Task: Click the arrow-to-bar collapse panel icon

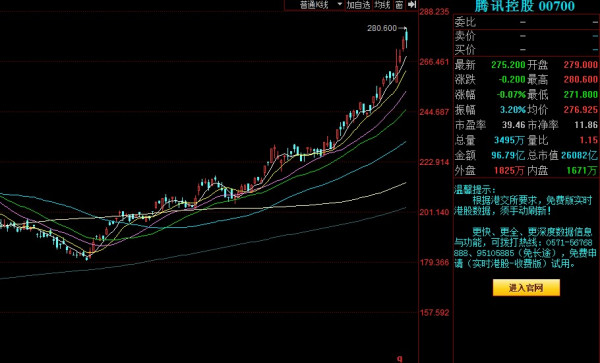Action: pyautogui.click(x=412, y=5)
